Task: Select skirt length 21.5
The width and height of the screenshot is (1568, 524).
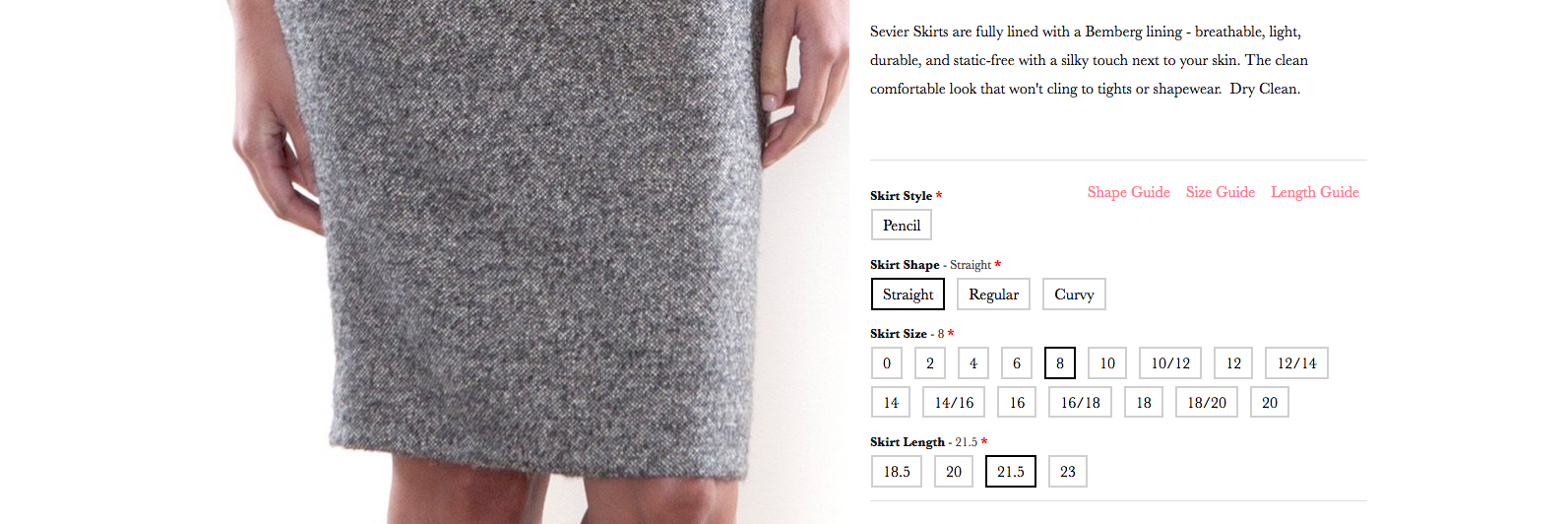Action: click(x=1011, y=471)
